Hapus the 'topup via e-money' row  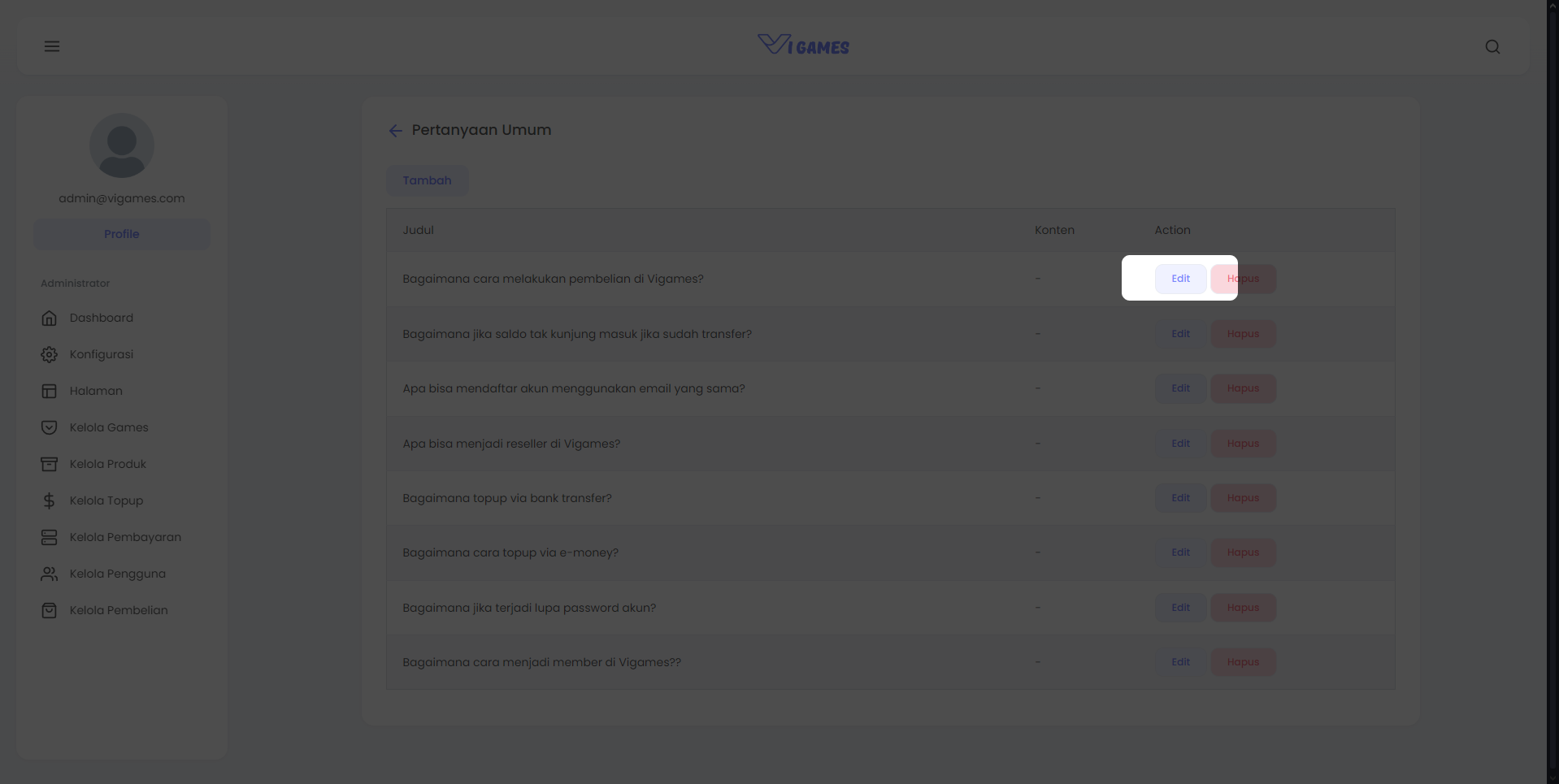coord(1243,552)
